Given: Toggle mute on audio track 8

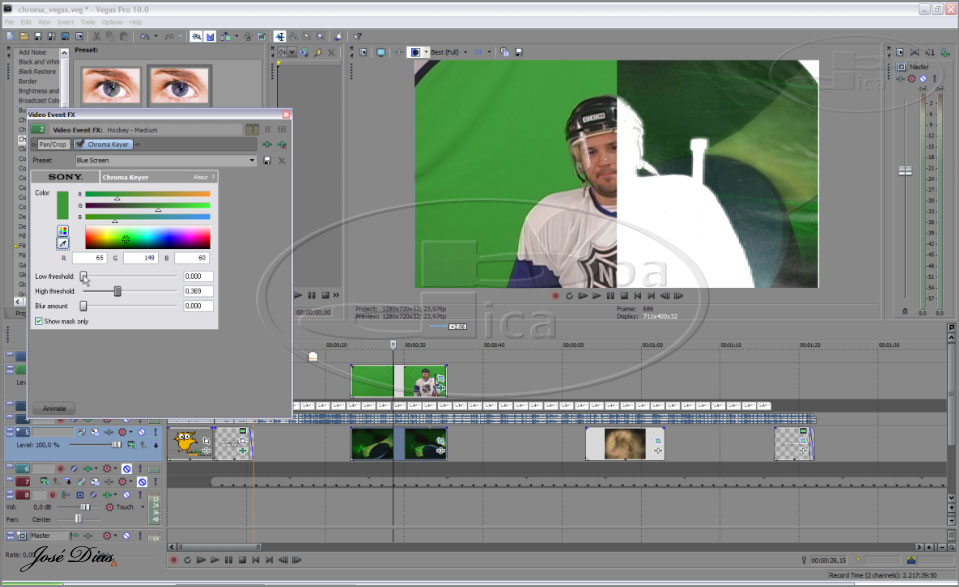Looking at the screenshot, I should 127,495.
